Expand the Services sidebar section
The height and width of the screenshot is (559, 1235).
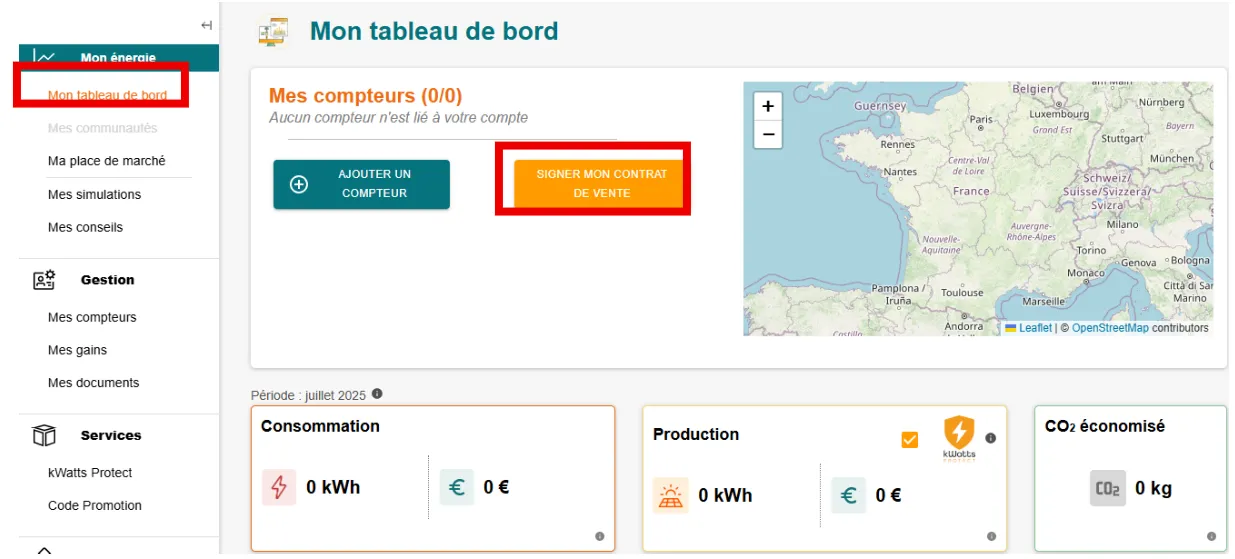pos(111,435)
